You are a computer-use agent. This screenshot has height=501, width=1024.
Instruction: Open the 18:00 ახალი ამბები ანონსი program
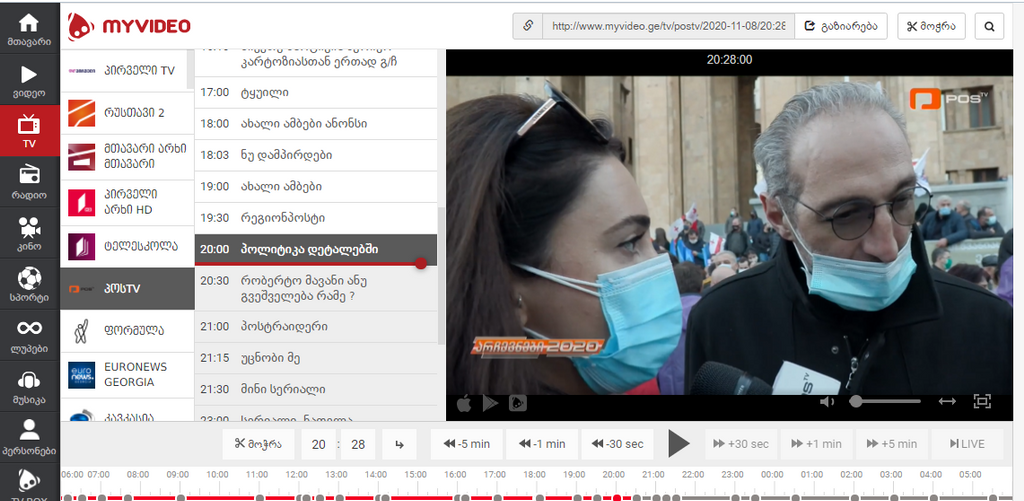pyautogui.click(x=316, y=124)
